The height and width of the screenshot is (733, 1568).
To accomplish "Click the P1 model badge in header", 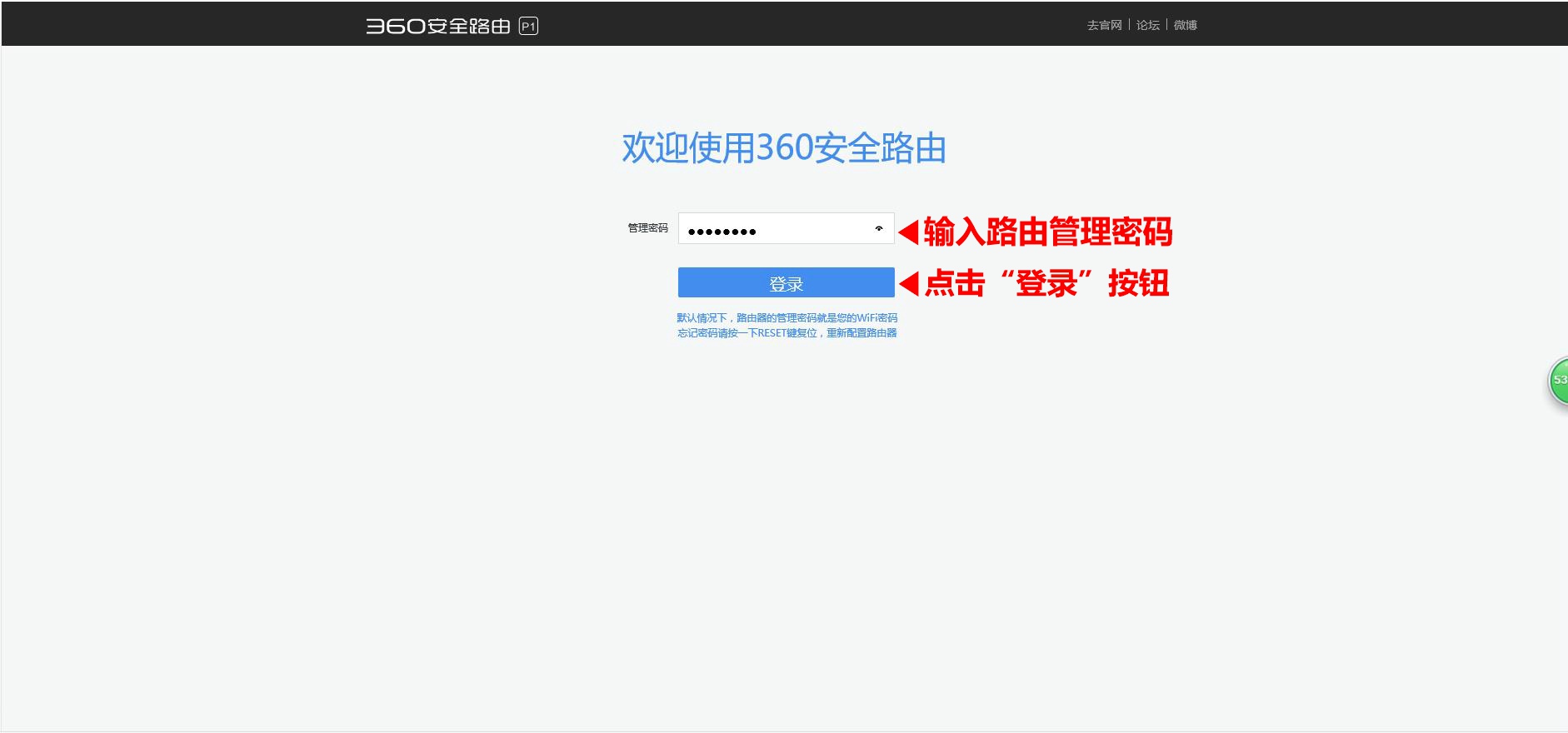I will click(x=528, y=27).
